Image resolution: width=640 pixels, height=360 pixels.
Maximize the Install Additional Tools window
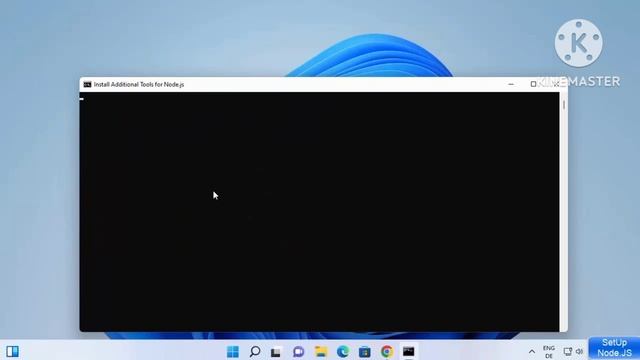click(533, 84)
